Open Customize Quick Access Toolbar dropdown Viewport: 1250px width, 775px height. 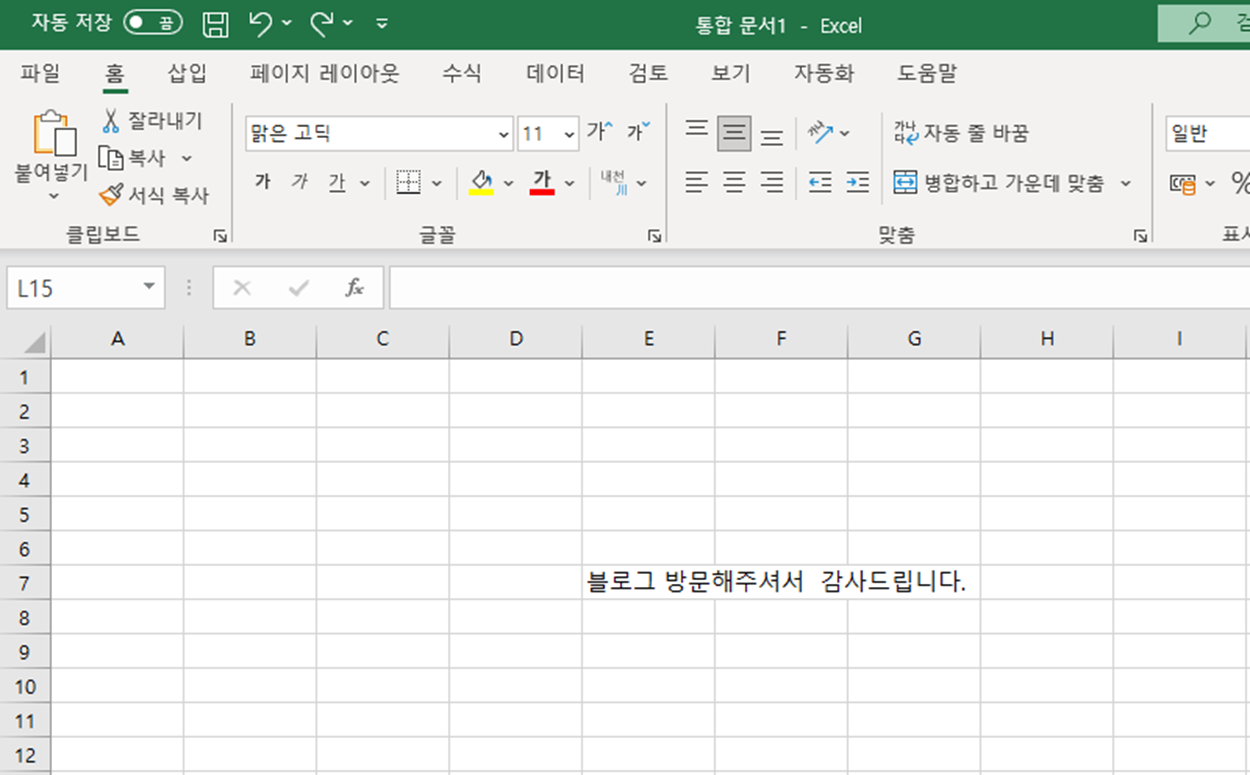pos(382,23)
